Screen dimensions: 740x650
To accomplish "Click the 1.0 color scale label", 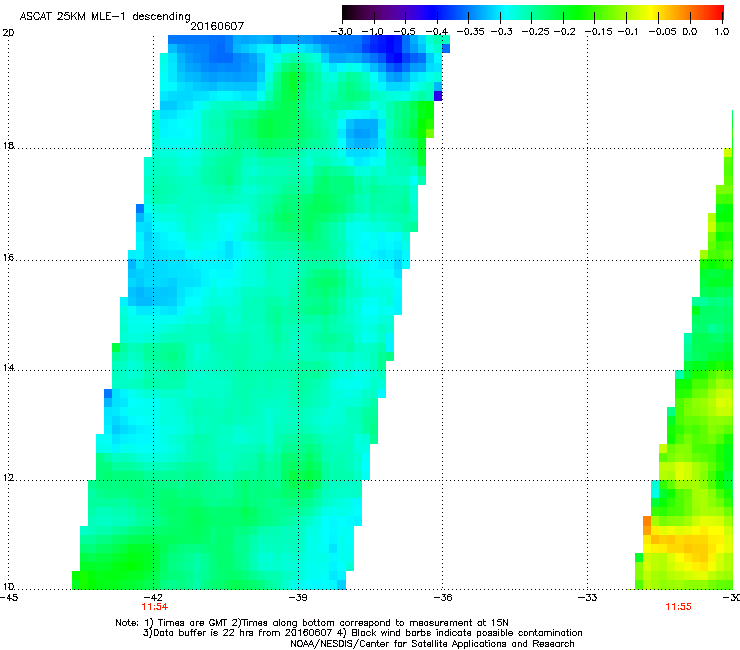I will 722,32.
